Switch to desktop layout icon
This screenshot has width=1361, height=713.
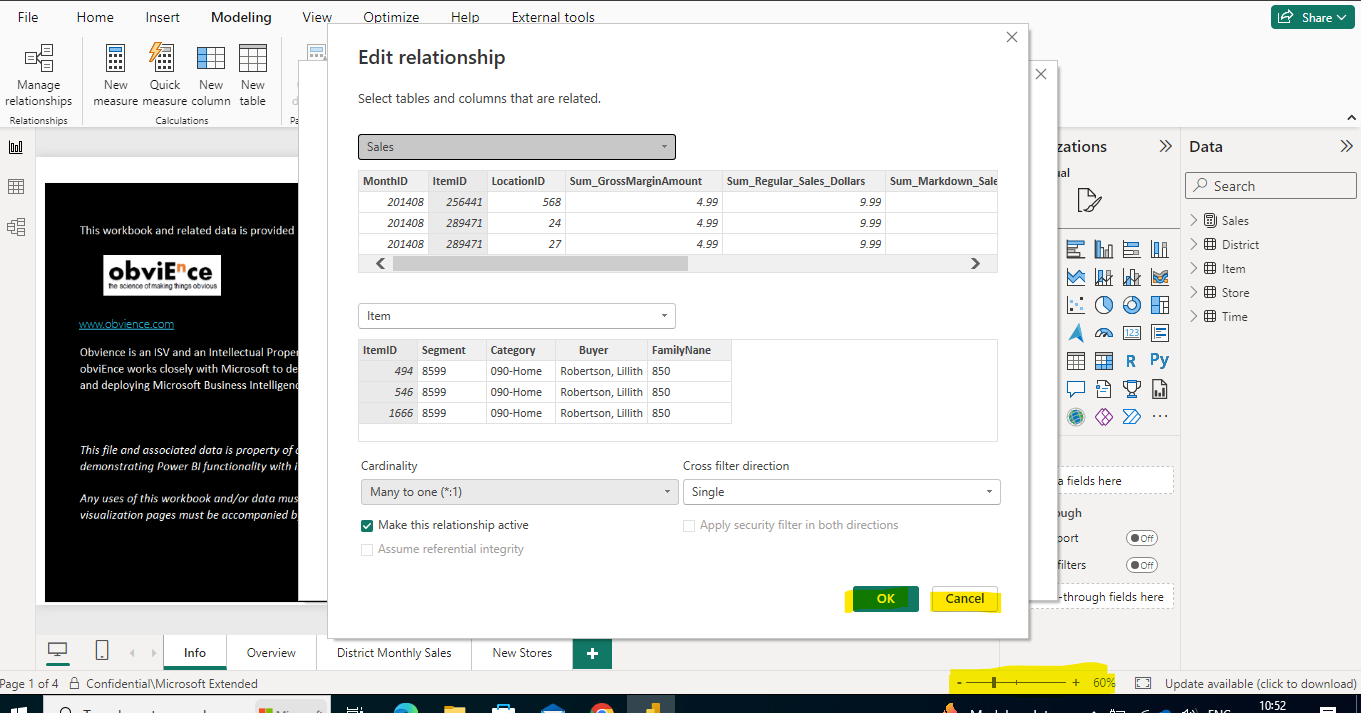[x=58, y=651]
